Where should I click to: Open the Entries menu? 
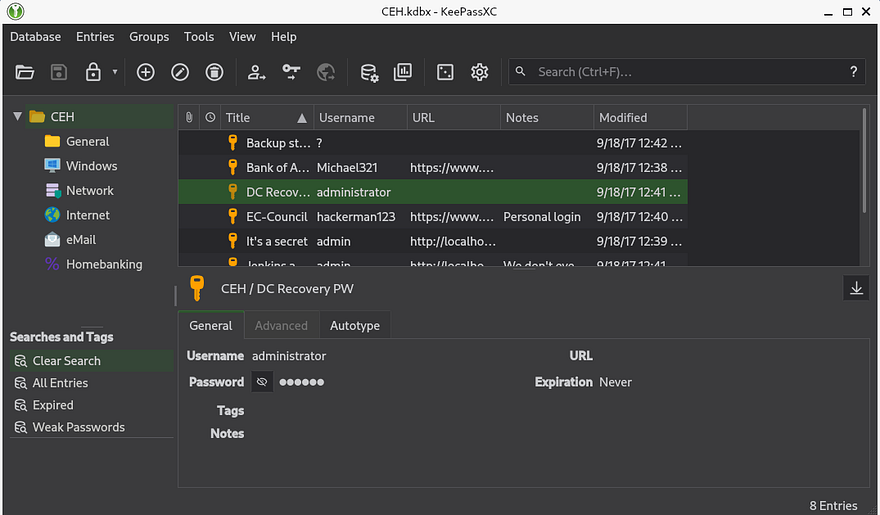click(x=95, y=37)
